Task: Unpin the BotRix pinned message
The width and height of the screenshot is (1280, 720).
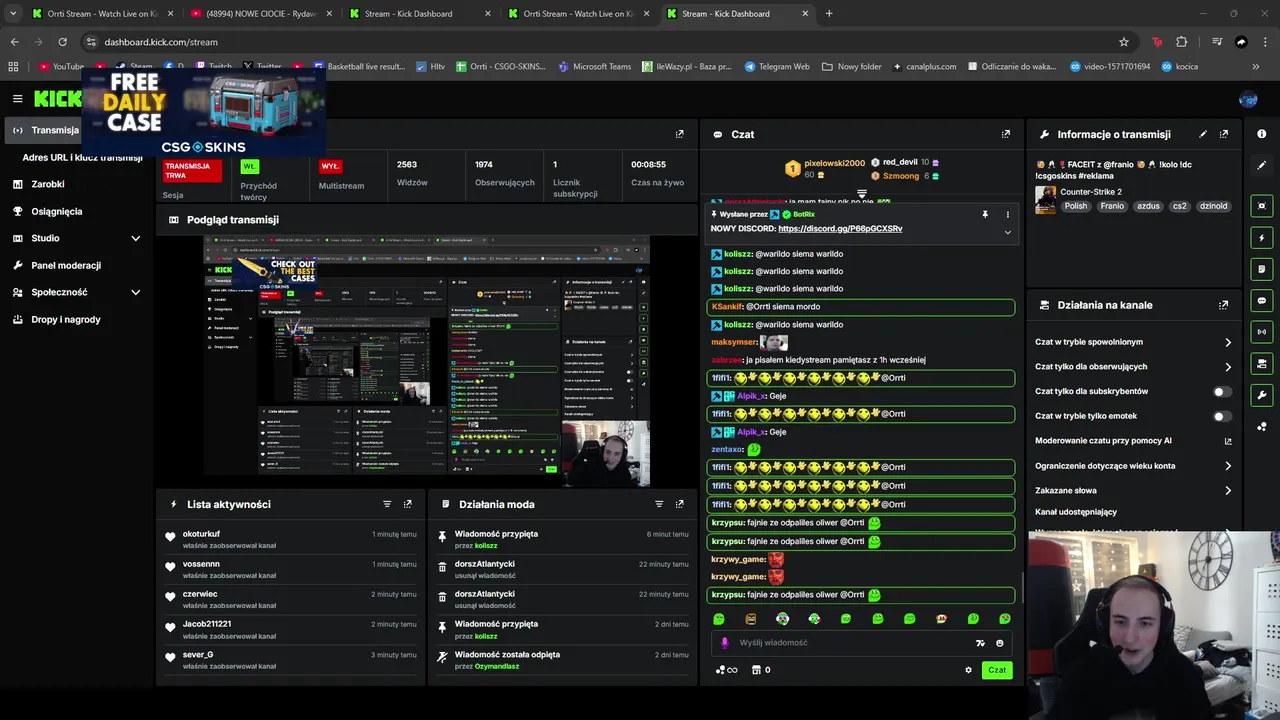Action: pos(985,214)
